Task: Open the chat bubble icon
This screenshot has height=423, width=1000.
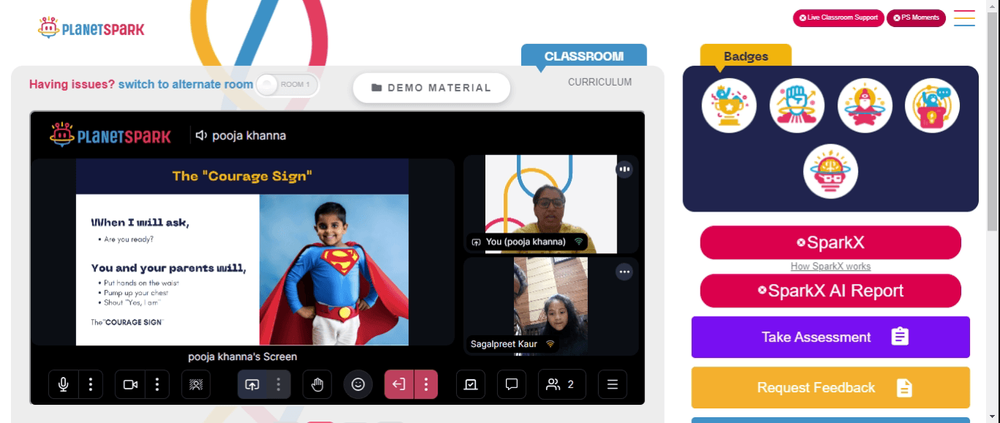Action: pos(511,384)
